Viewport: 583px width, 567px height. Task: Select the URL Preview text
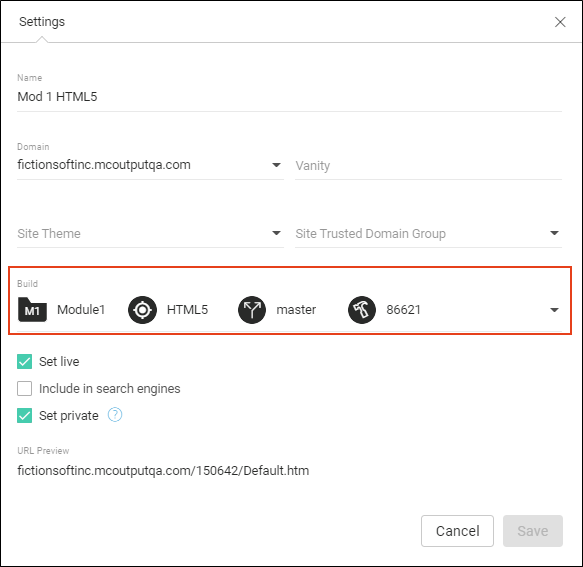[x=163, y=471]
